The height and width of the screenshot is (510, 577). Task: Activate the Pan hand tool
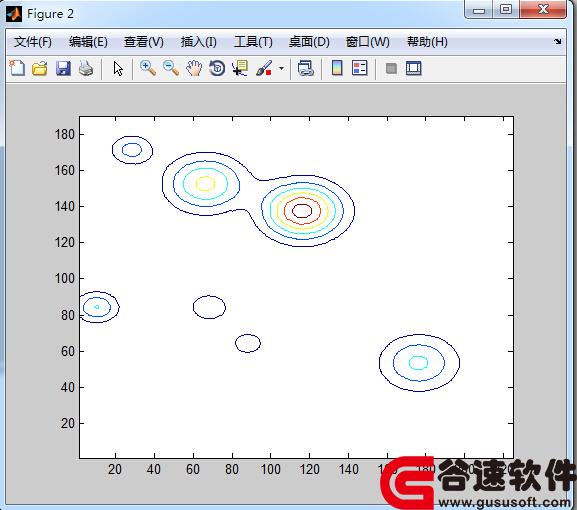(x=194, y=68)
